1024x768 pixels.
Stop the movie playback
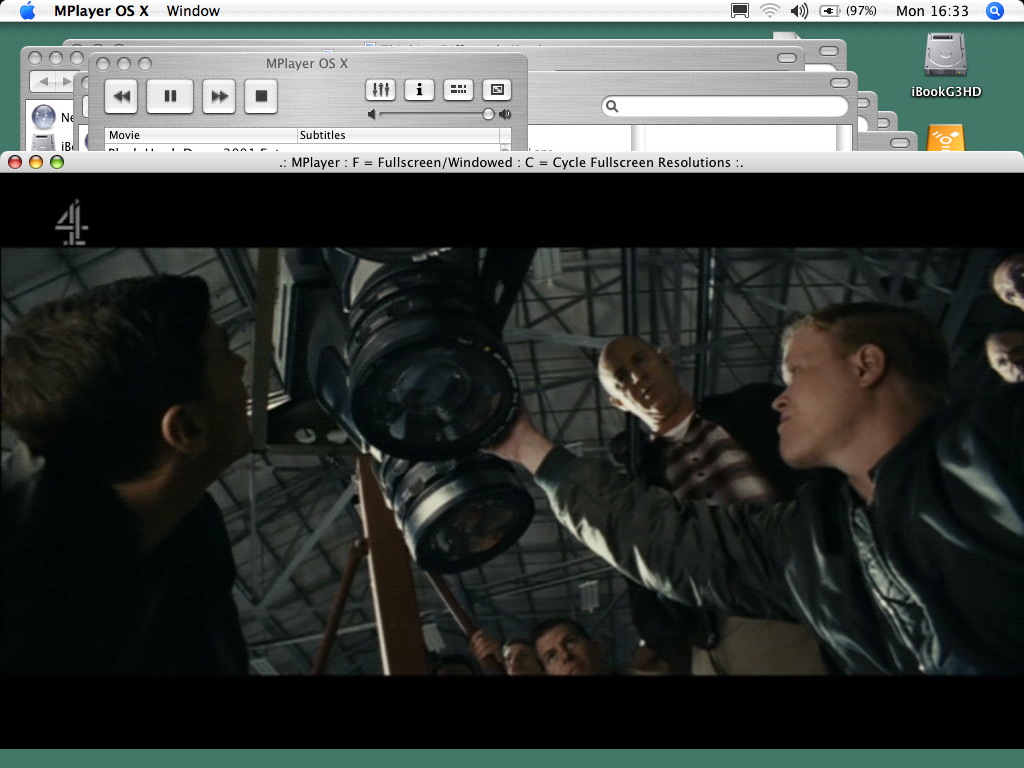coord(260,96)
